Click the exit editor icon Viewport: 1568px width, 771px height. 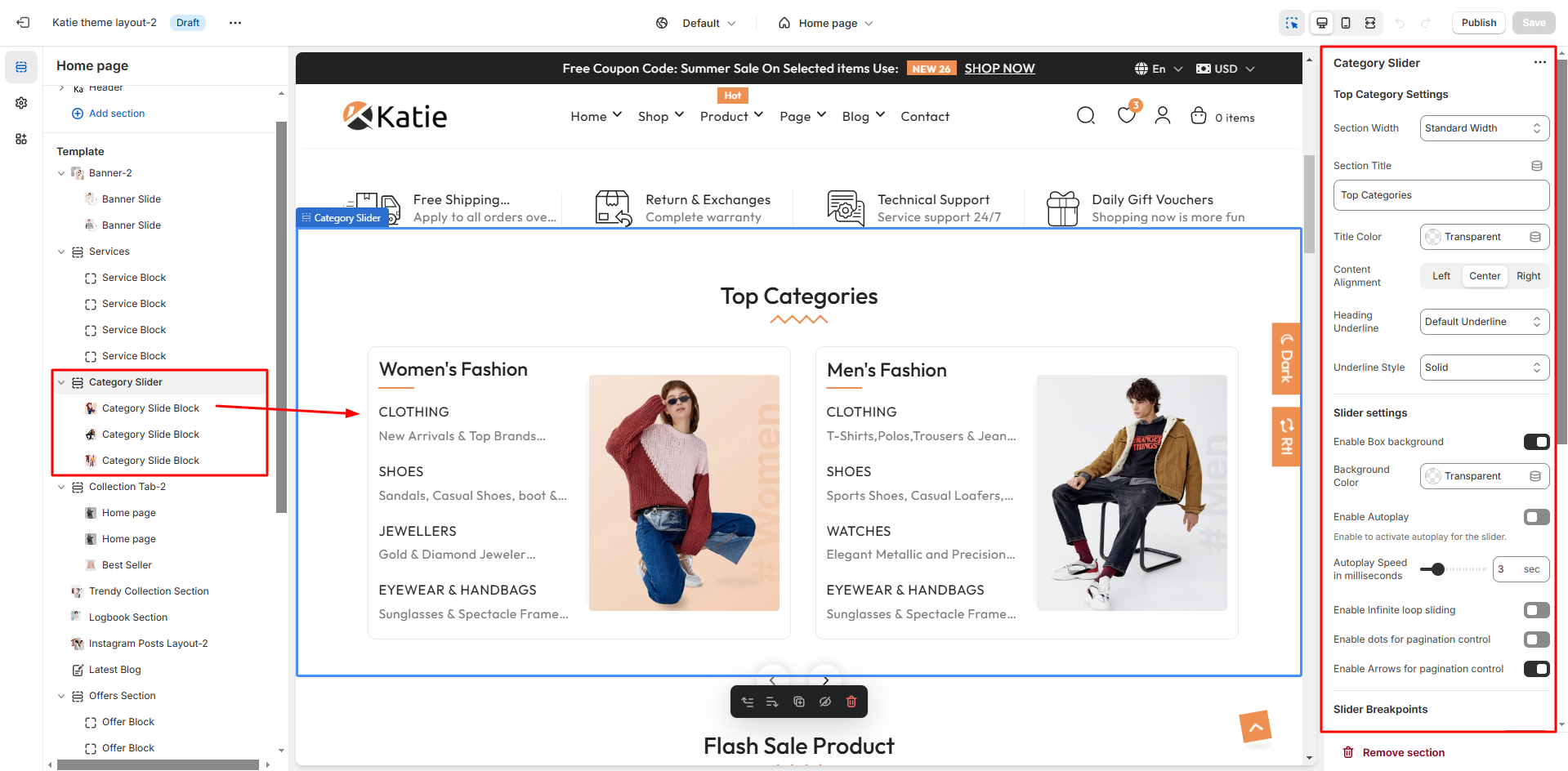23,23
